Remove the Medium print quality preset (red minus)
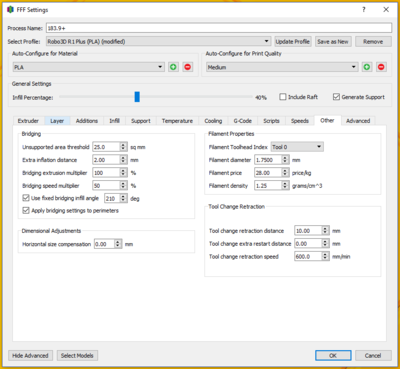This screenshot has height=369, width=400. (x=381, y=67)
